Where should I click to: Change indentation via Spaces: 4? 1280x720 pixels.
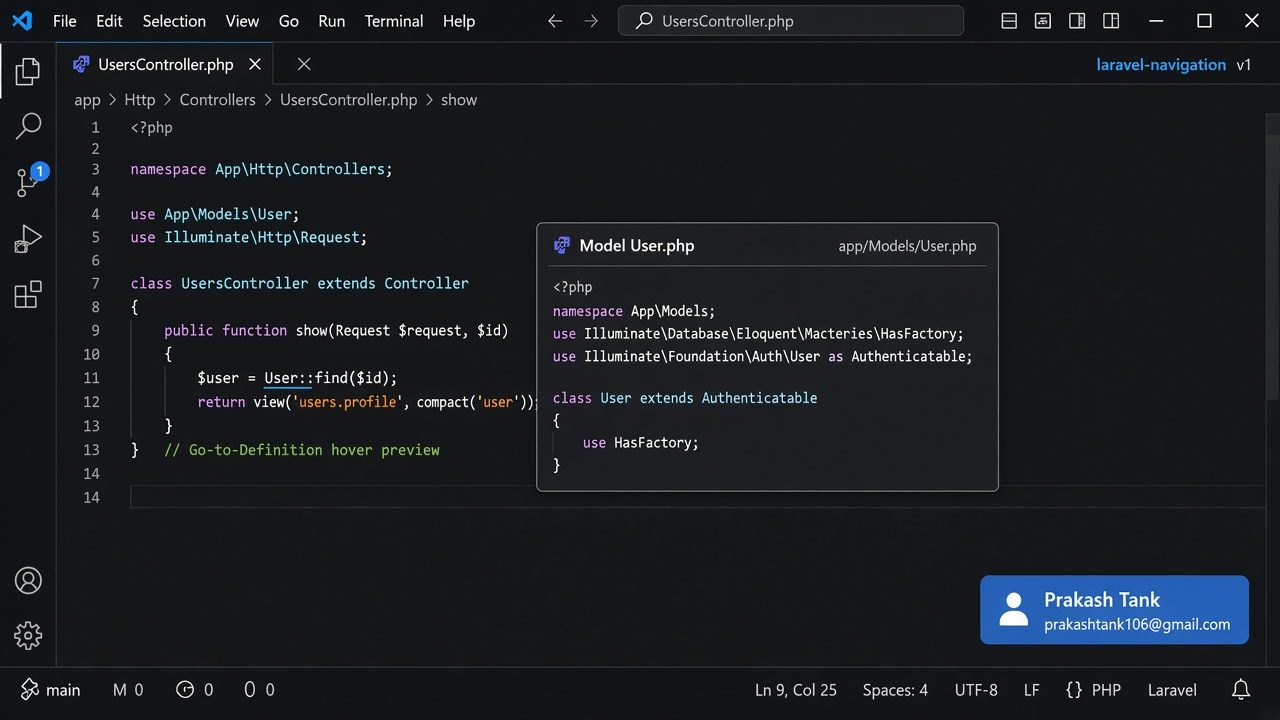[x=895, y=690]
